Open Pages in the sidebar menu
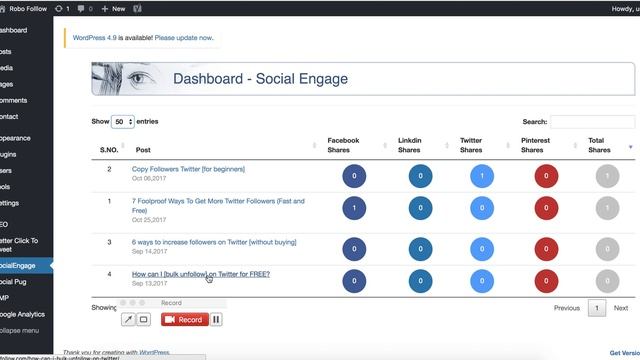Image resolution: width=640 pixels, height=360 pixels. [7, 84]
